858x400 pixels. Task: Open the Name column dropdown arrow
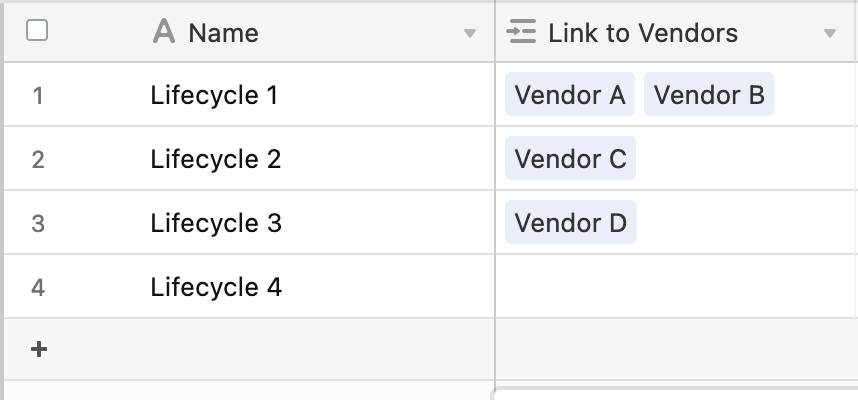point(469,33)
